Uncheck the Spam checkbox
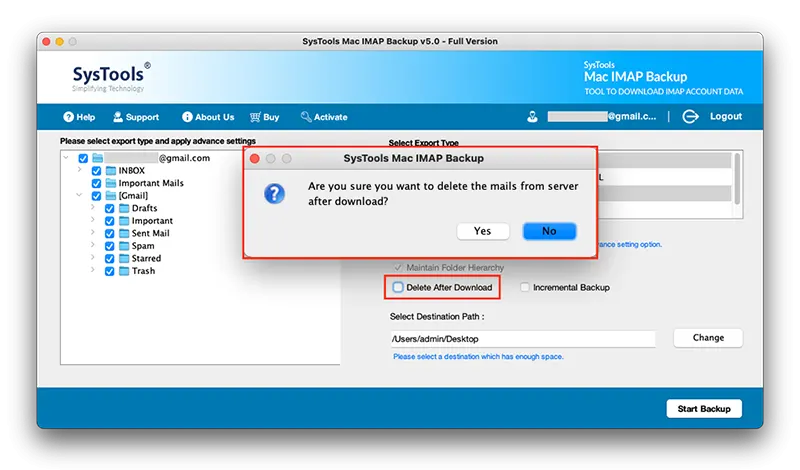Image resolution: width=800 pixels, height=470 pixels. [x=110, y=246]
